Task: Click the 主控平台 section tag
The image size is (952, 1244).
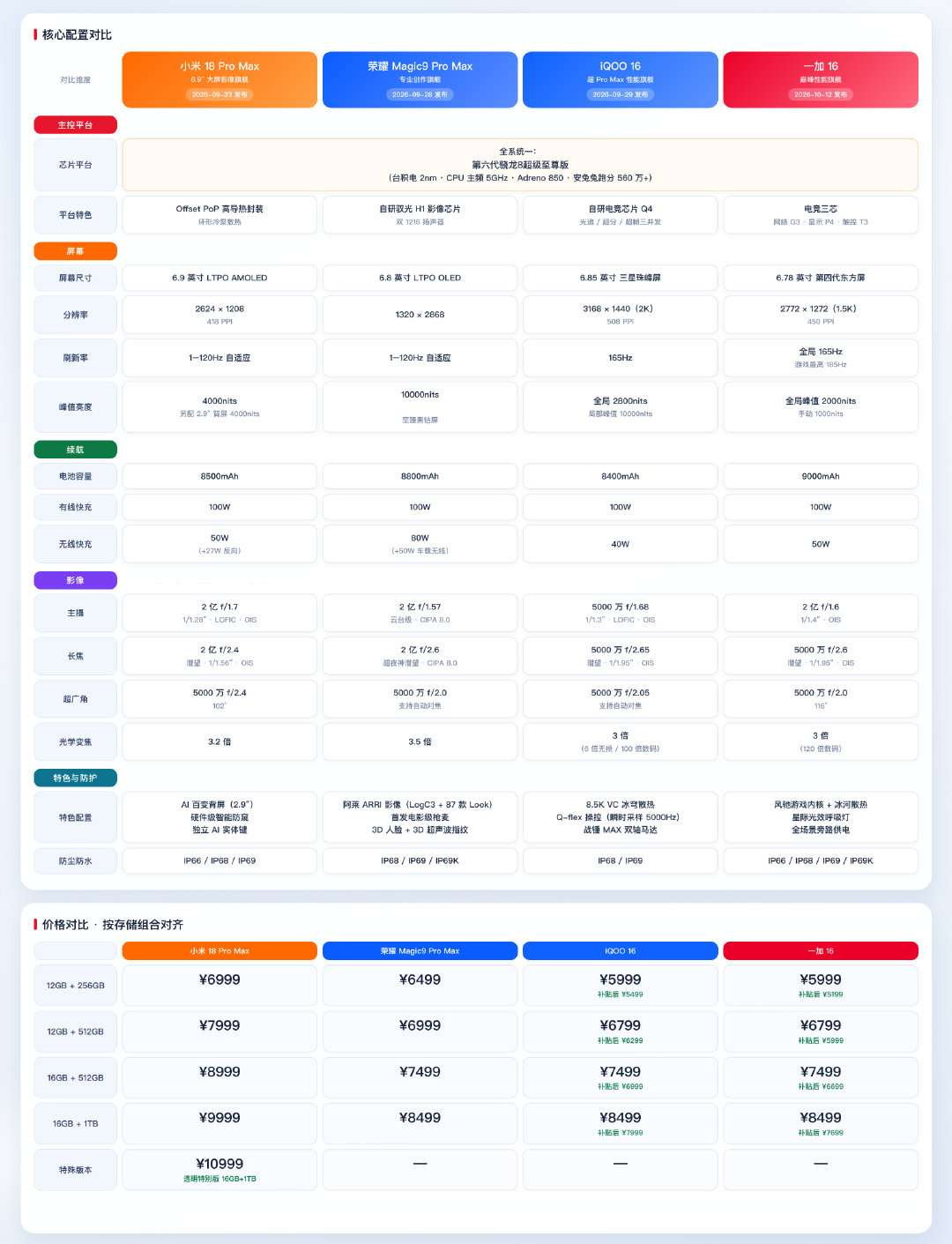Action: 75,125
